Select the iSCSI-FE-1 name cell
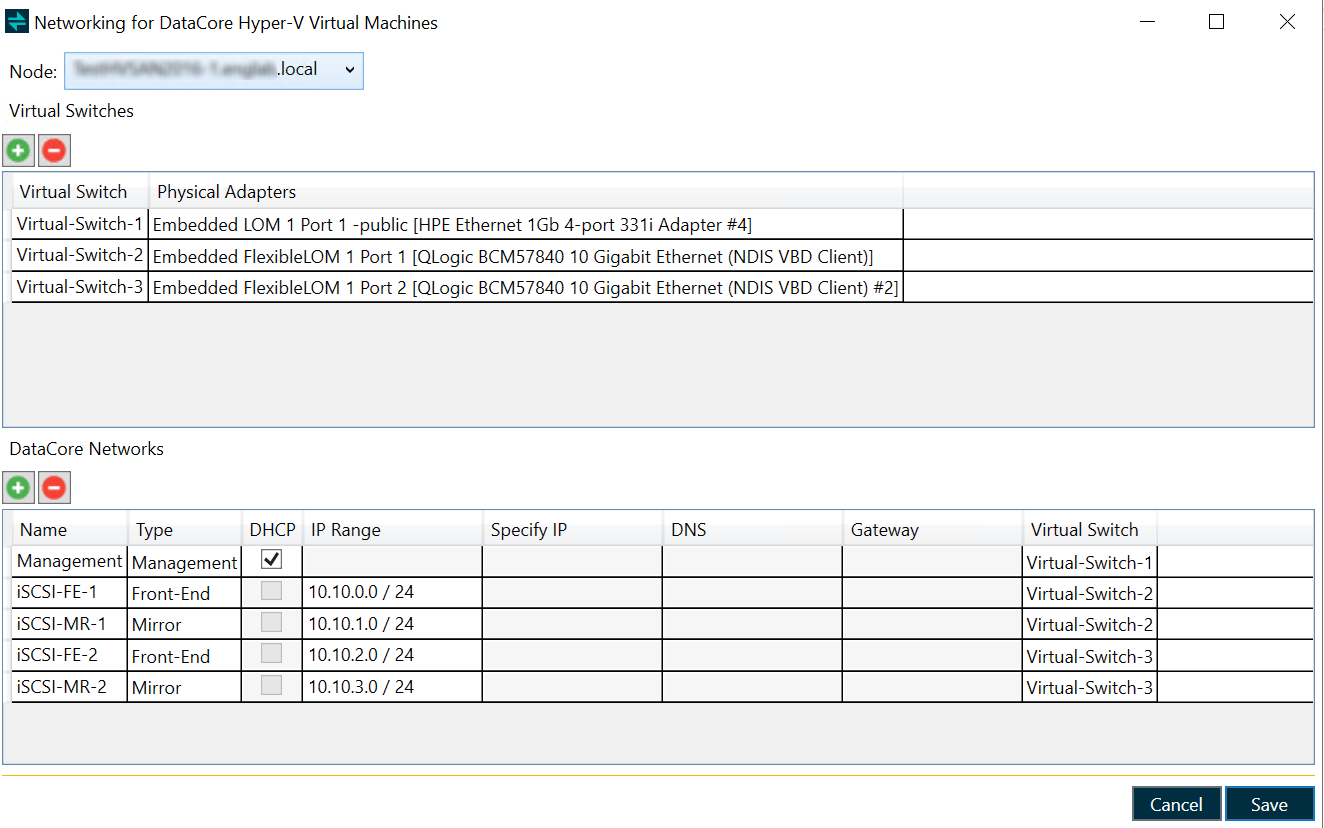The height and width of the screenshot is (828, 1324). 70,592
